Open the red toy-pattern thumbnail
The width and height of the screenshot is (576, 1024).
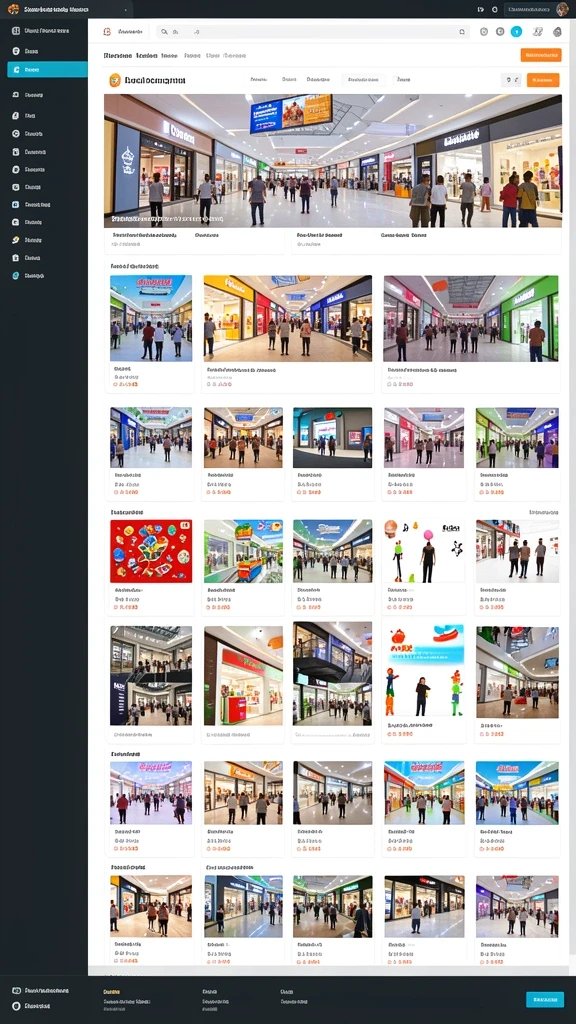click(x=151, y=551)
